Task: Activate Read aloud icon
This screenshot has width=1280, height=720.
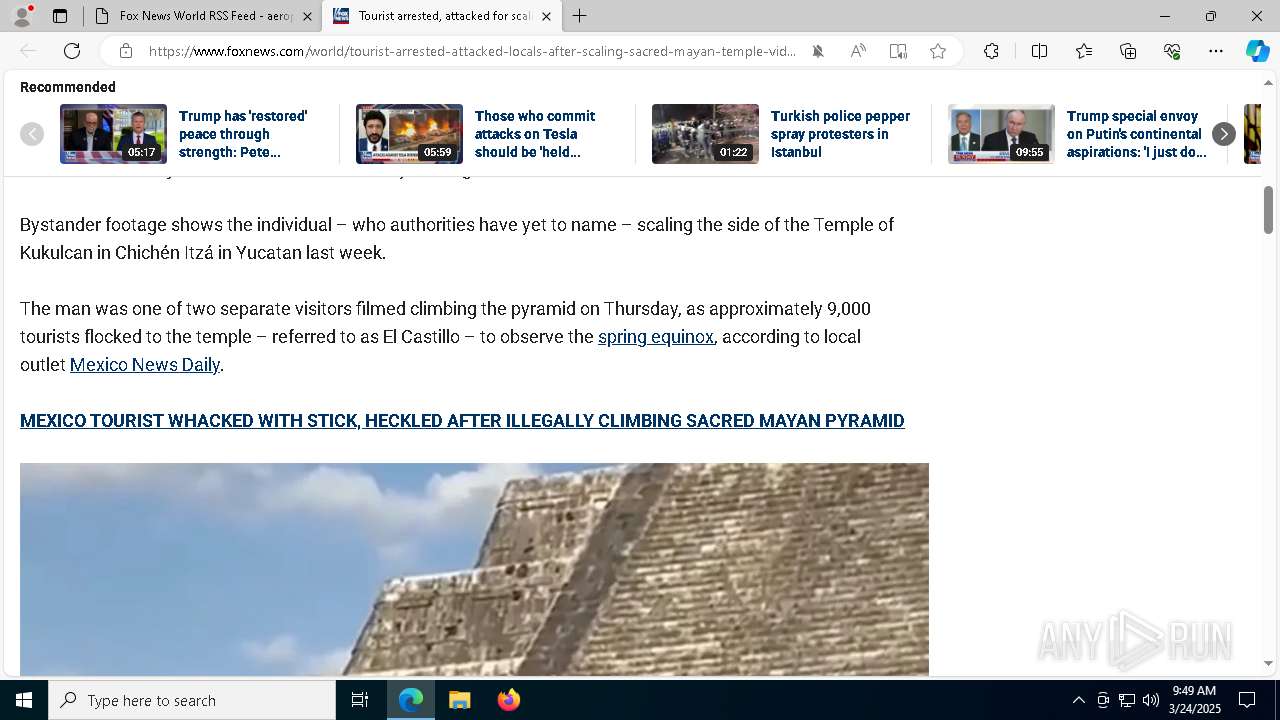Action: pyautogui.click(x=858, y=51)
